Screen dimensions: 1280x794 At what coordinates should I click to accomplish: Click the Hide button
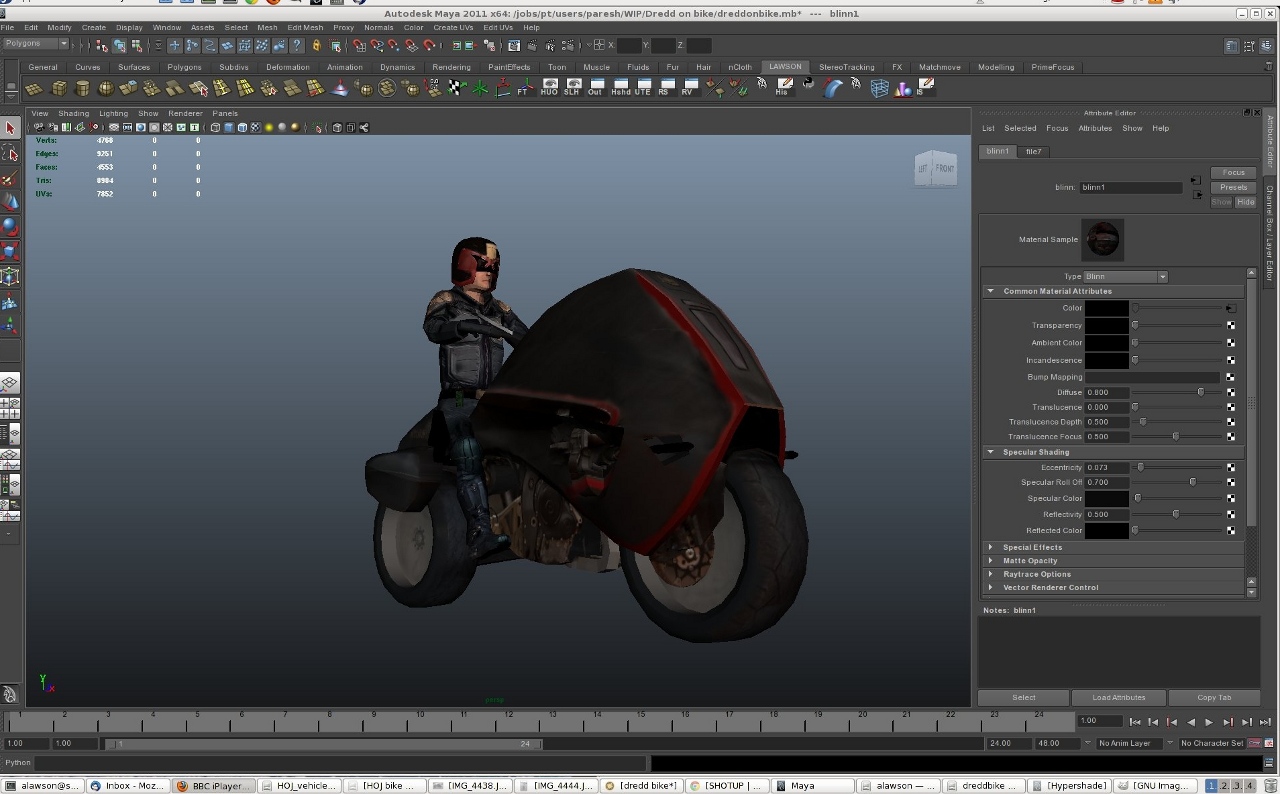click(x=1245, y=202)
